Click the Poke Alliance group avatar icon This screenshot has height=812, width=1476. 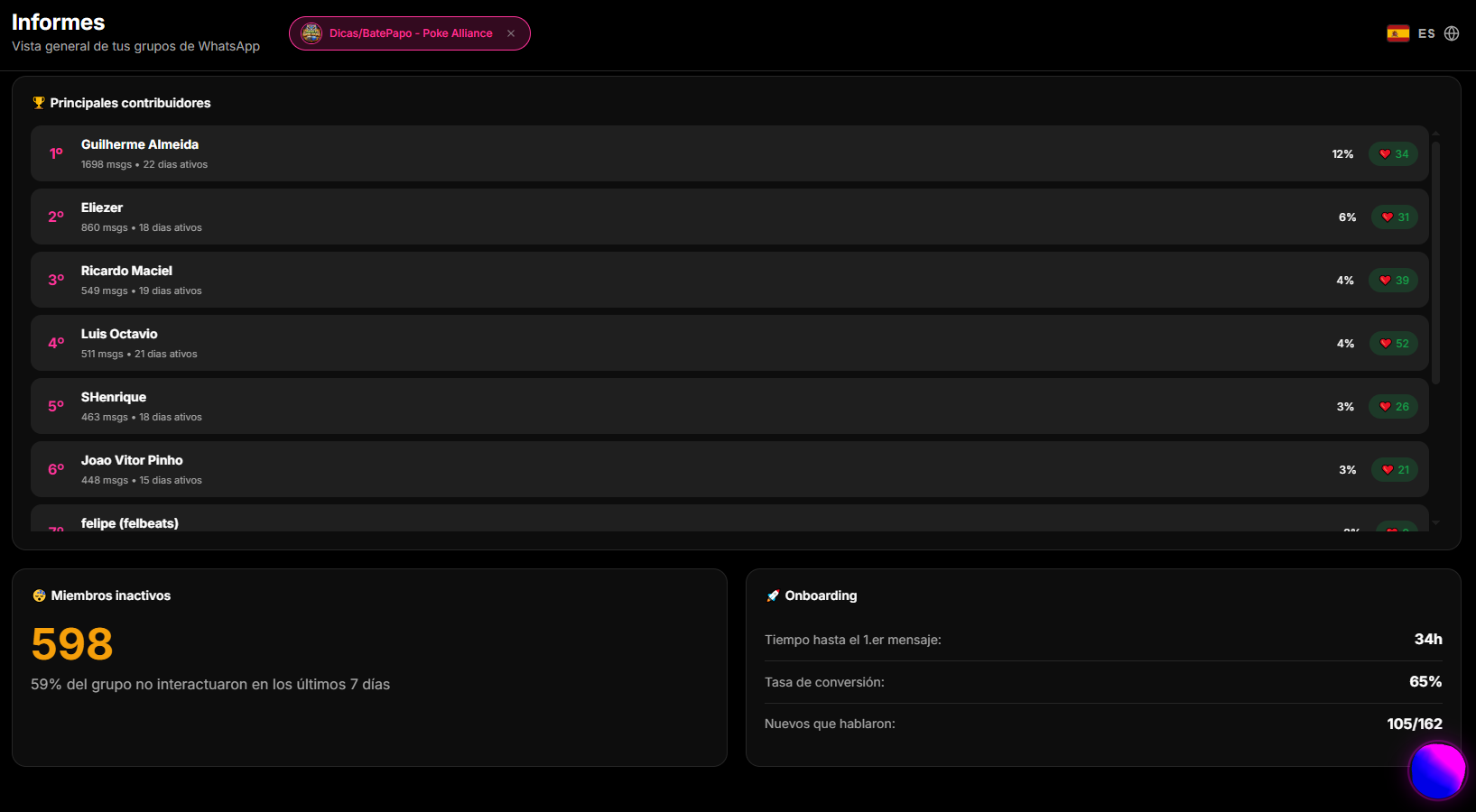[x=311, y=33]
